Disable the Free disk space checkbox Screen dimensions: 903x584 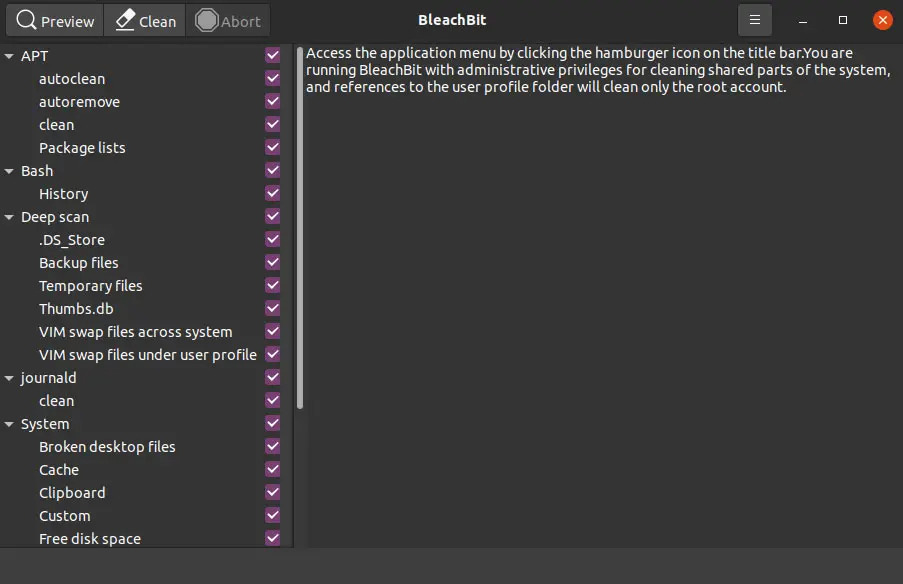point(272,538)
